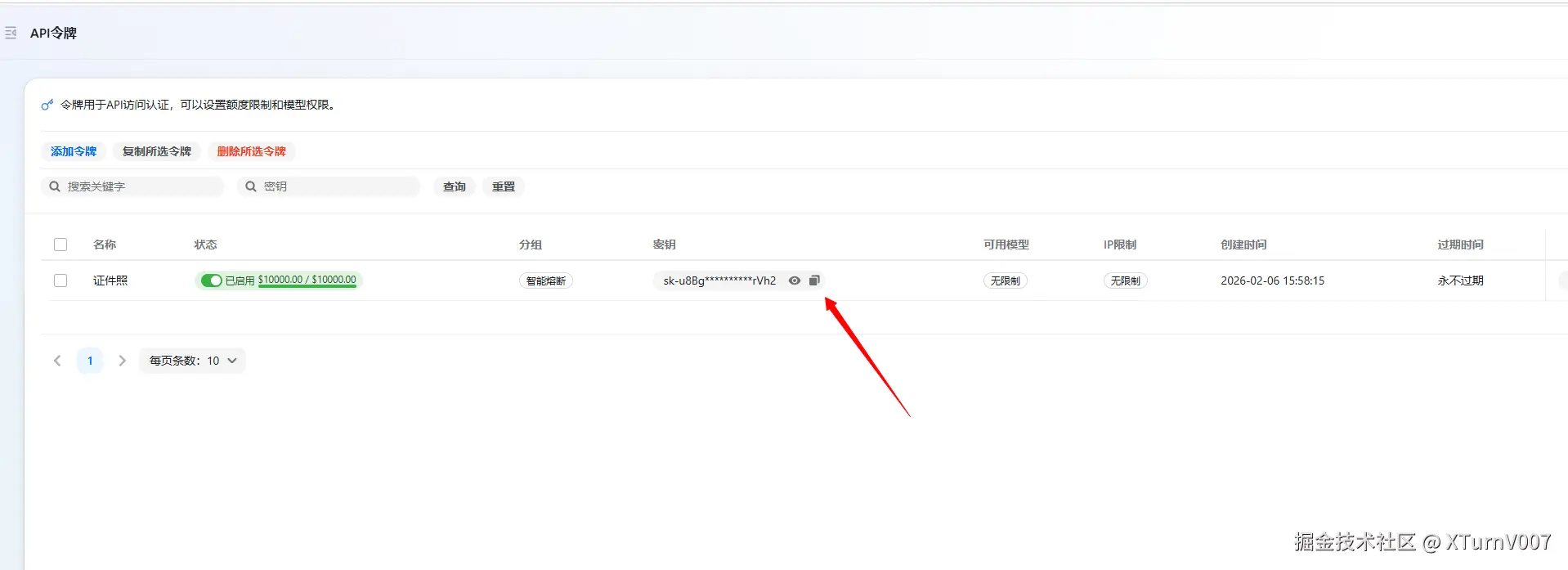1568x570 pixels.
Task: Click the token name 证件照
Action: pos(110,281)
